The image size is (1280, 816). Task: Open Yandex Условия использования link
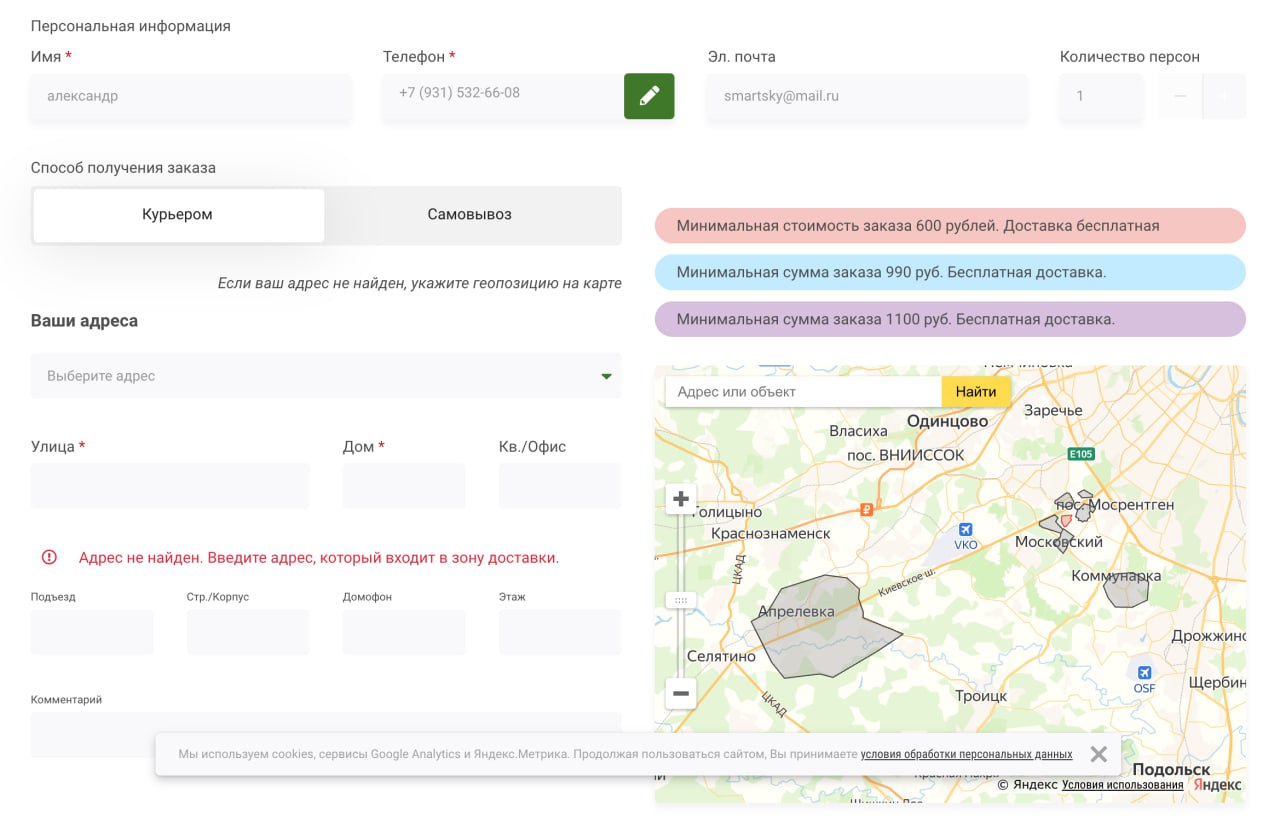coord(1122,785)
